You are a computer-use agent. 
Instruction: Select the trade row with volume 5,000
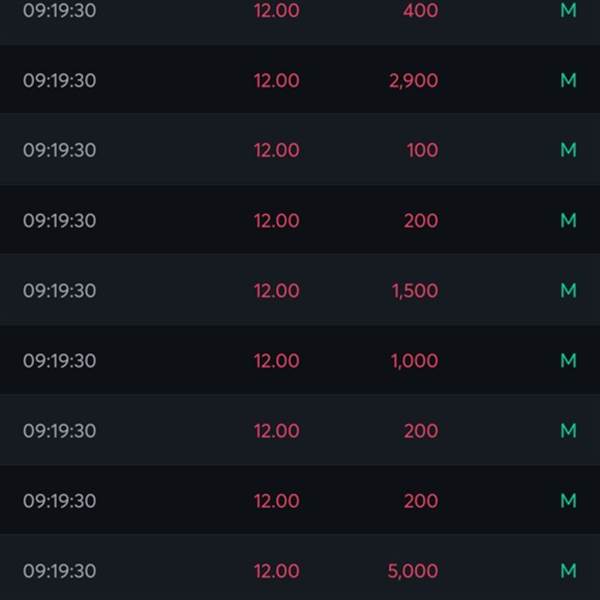point(300,567)
